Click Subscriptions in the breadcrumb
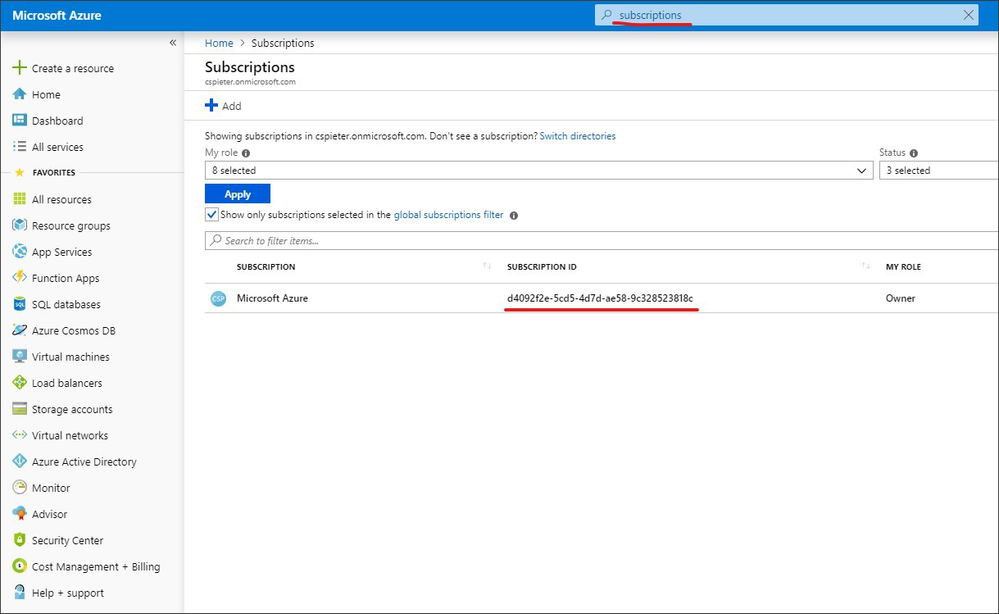 click(283, 43)
